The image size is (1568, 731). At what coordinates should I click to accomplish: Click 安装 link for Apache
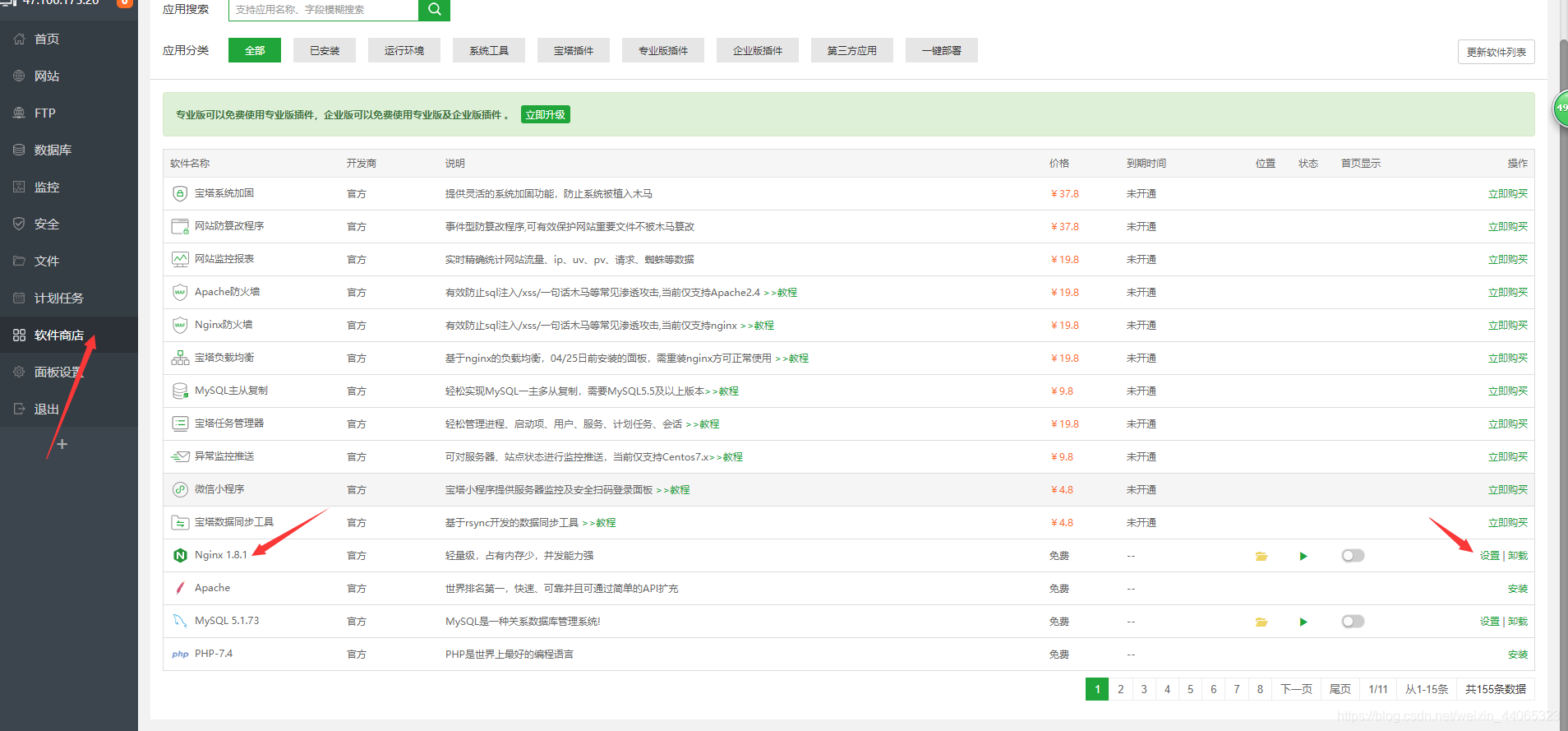(1518, 589)
